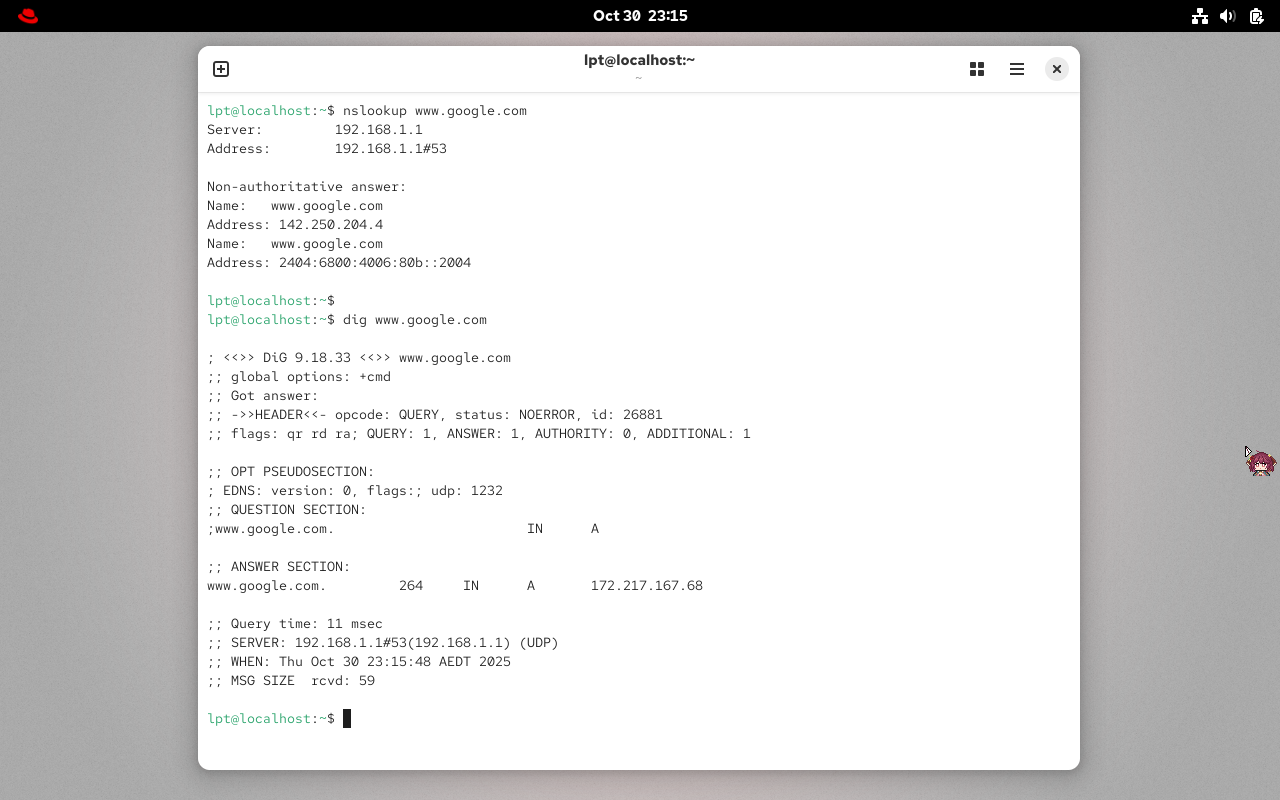
Task: Show the tab overview using the grid icon
Action: 977,69
